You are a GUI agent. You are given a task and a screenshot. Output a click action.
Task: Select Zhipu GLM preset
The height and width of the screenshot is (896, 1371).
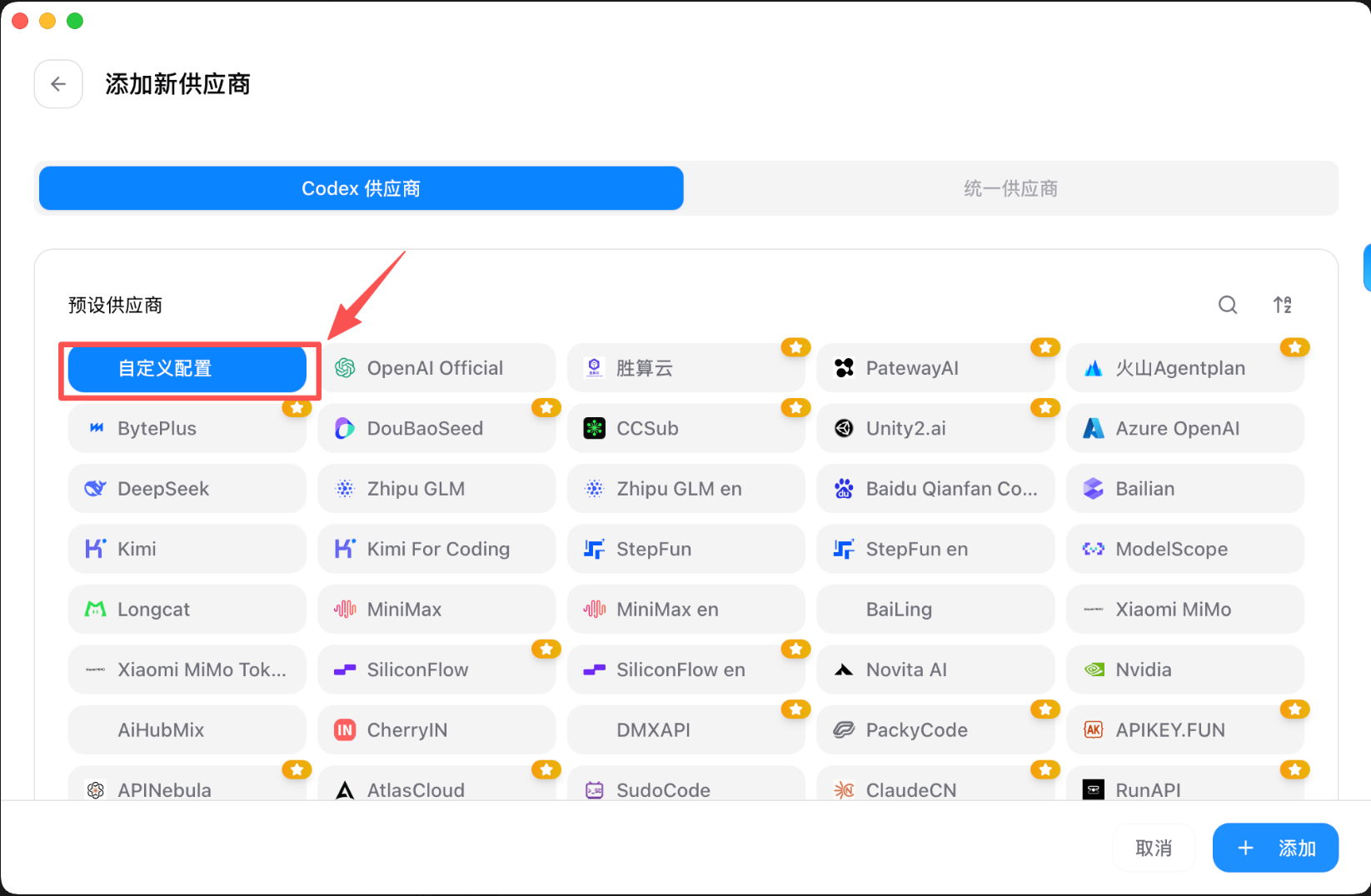(x=436, y=489)
